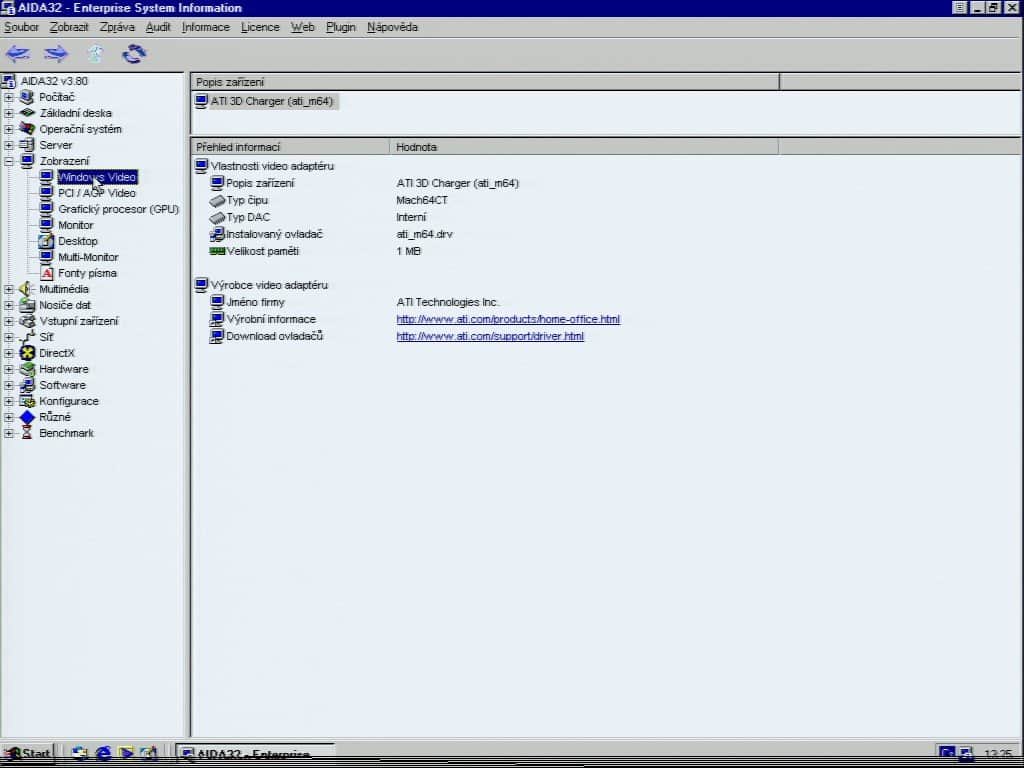Select the Windows Video tree item

[97, 177]
